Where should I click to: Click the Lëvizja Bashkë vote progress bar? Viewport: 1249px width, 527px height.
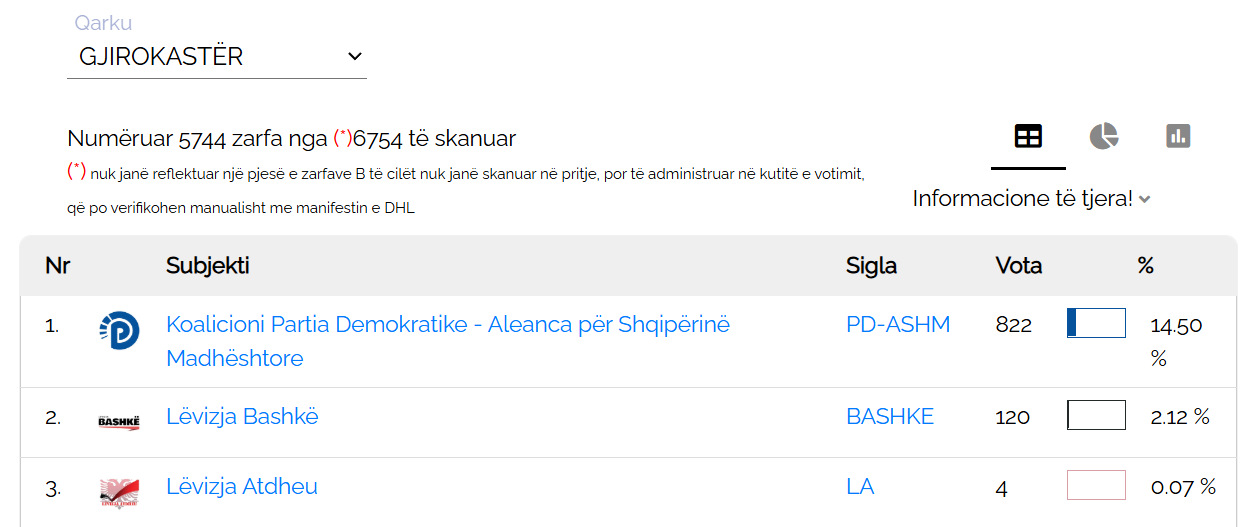click(1096, 415)
